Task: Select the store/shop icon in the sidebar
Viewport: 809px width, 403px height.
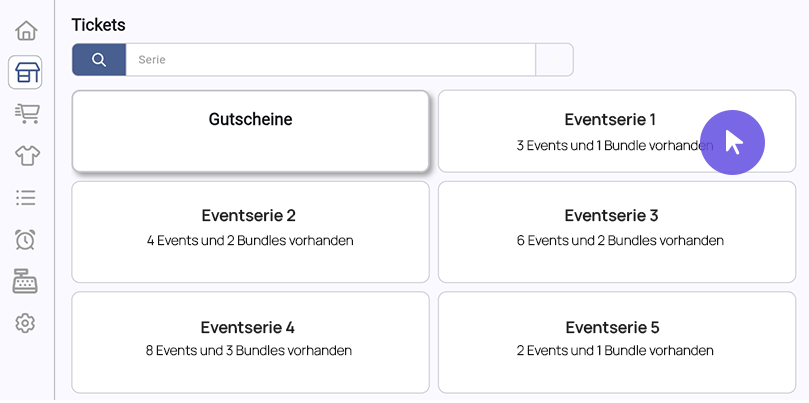Action: (25, 72)
